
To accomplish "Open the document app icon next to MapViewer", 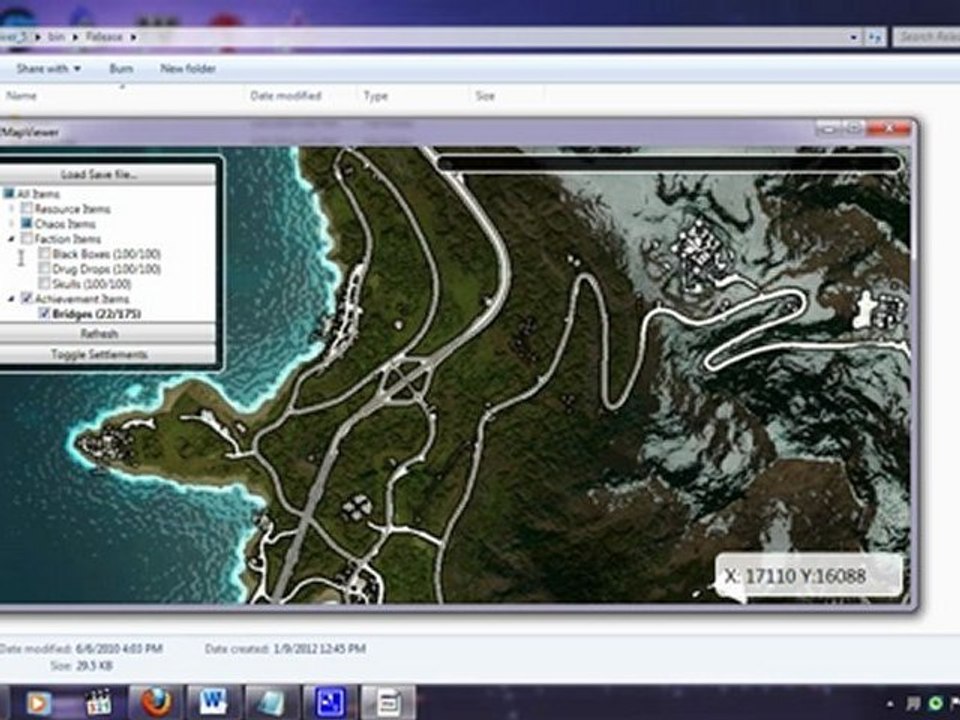I will (388, 703).
